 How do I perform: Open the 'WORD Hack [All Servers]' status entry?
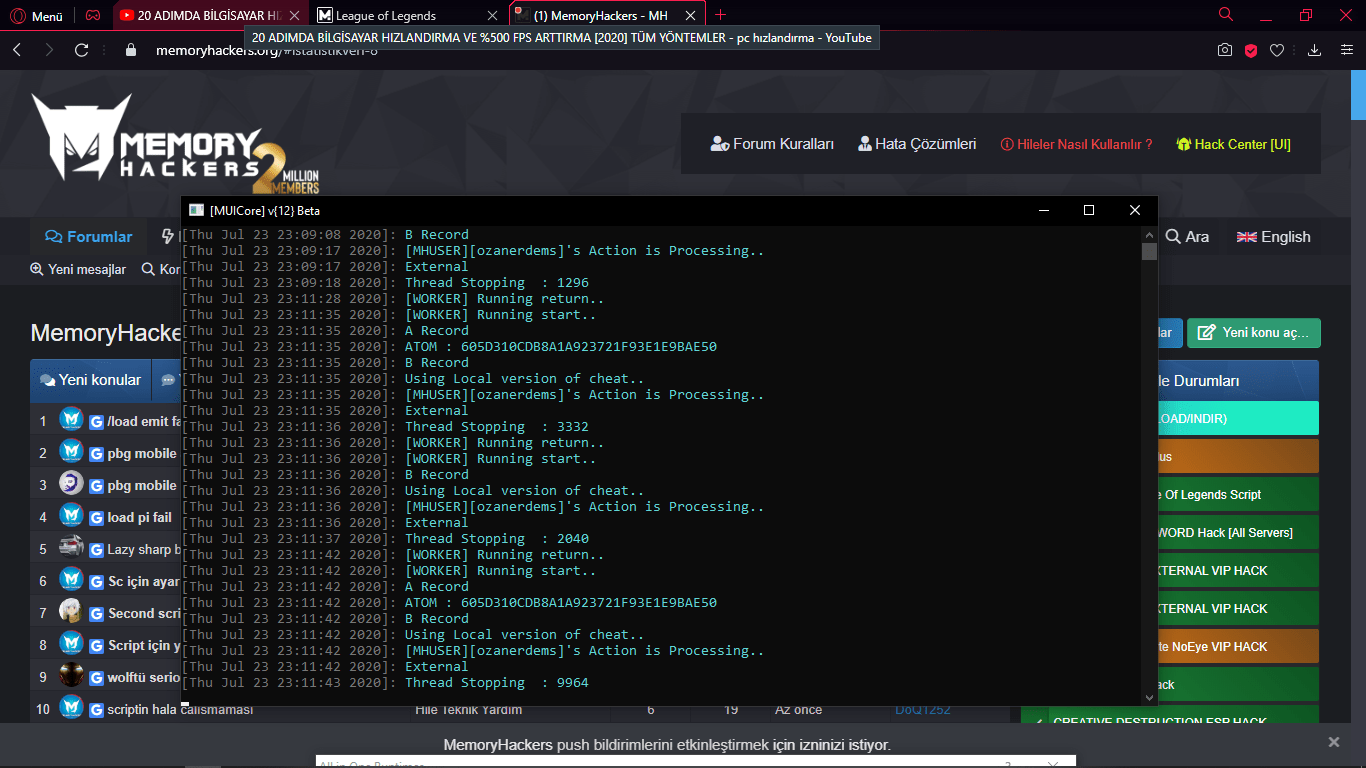click(1240, 532)
